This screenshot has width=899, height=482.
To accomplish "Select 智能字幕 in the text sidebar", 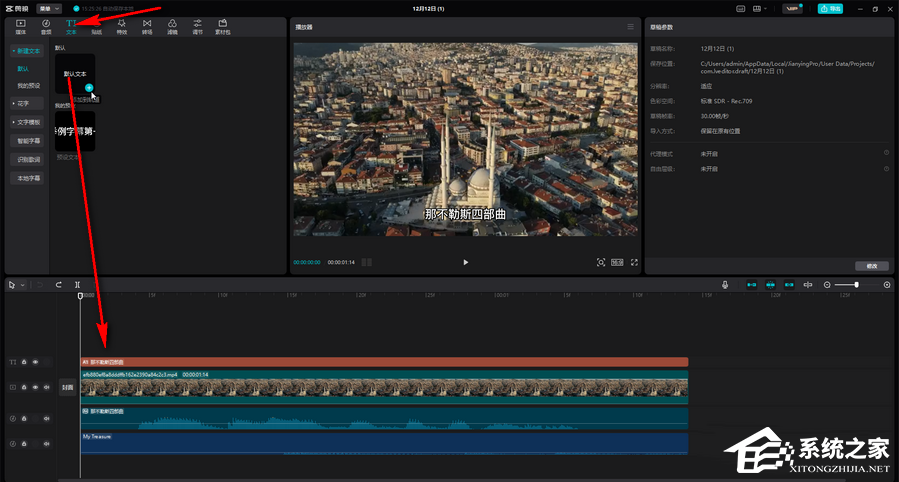I will [28, 141].
